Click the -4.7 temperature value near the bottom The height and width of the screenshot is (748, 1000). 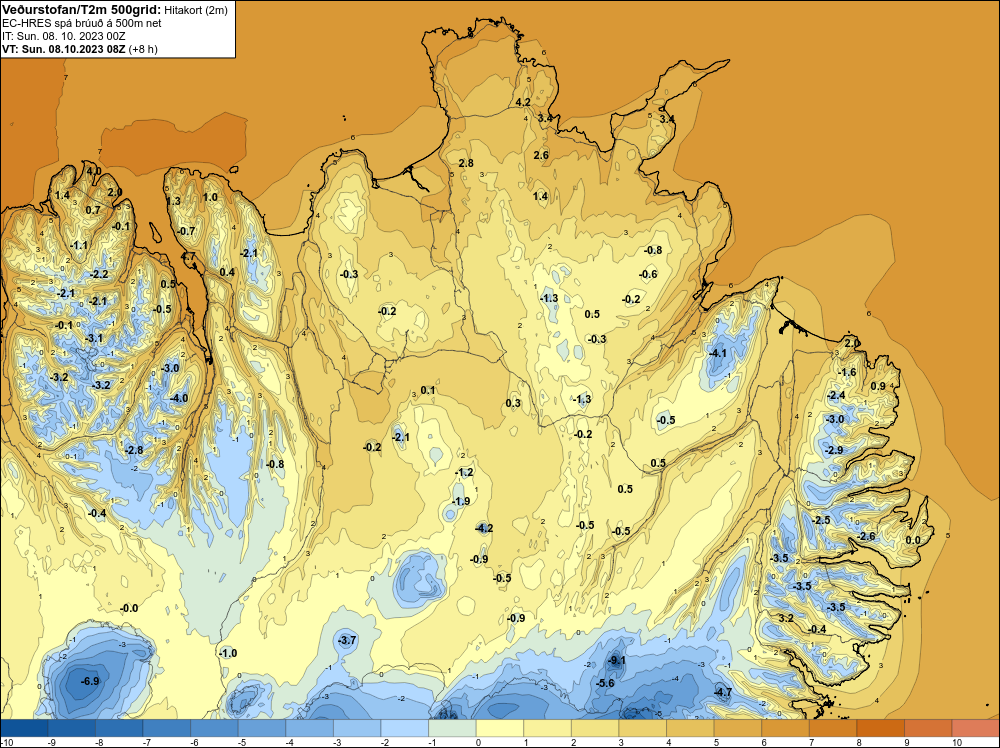click(723, 692)
